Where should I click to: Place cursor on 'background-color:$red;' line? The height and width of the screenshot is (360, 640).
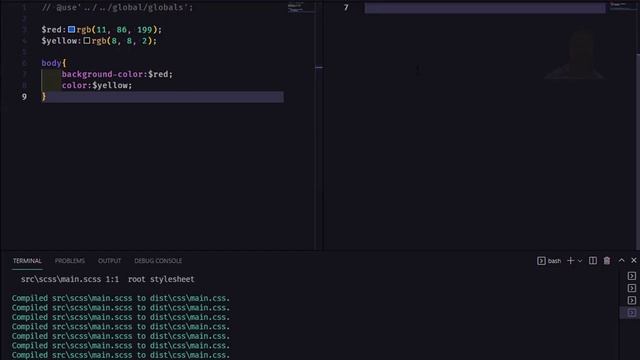coord(117,74)
